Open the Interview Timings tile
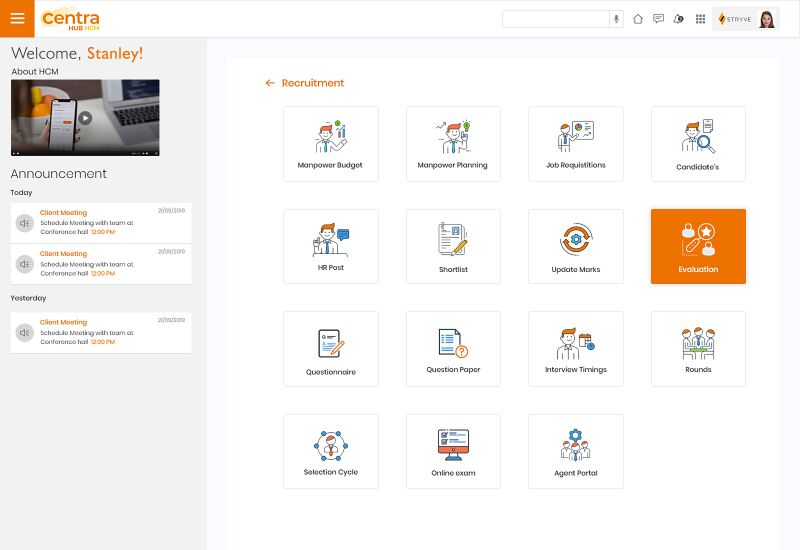Viewport: 800px width, 550px height. [575, 349]
